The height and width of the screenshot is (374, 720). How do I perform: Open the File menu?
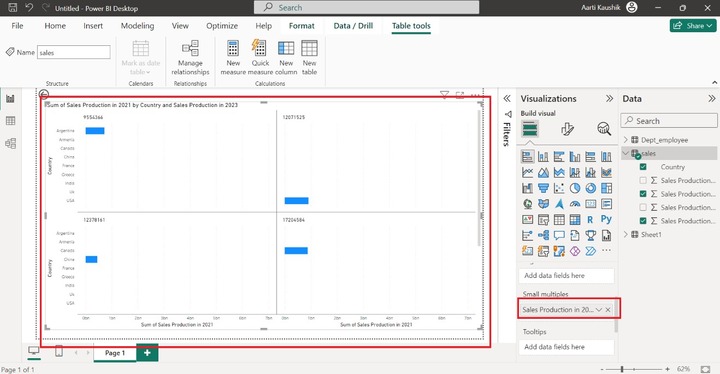pos(17,26)
